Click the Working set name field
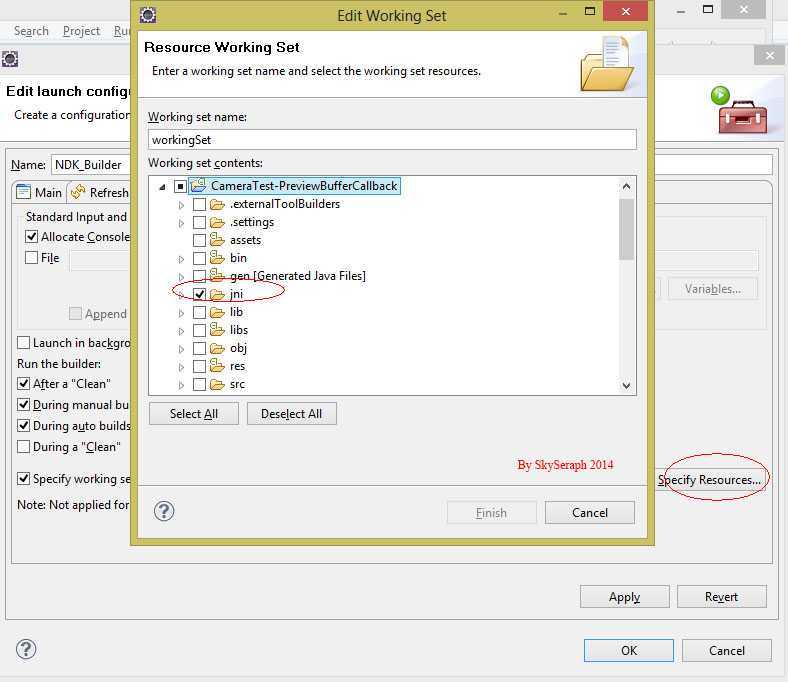788x682 pixels. [x=392, y=140]
